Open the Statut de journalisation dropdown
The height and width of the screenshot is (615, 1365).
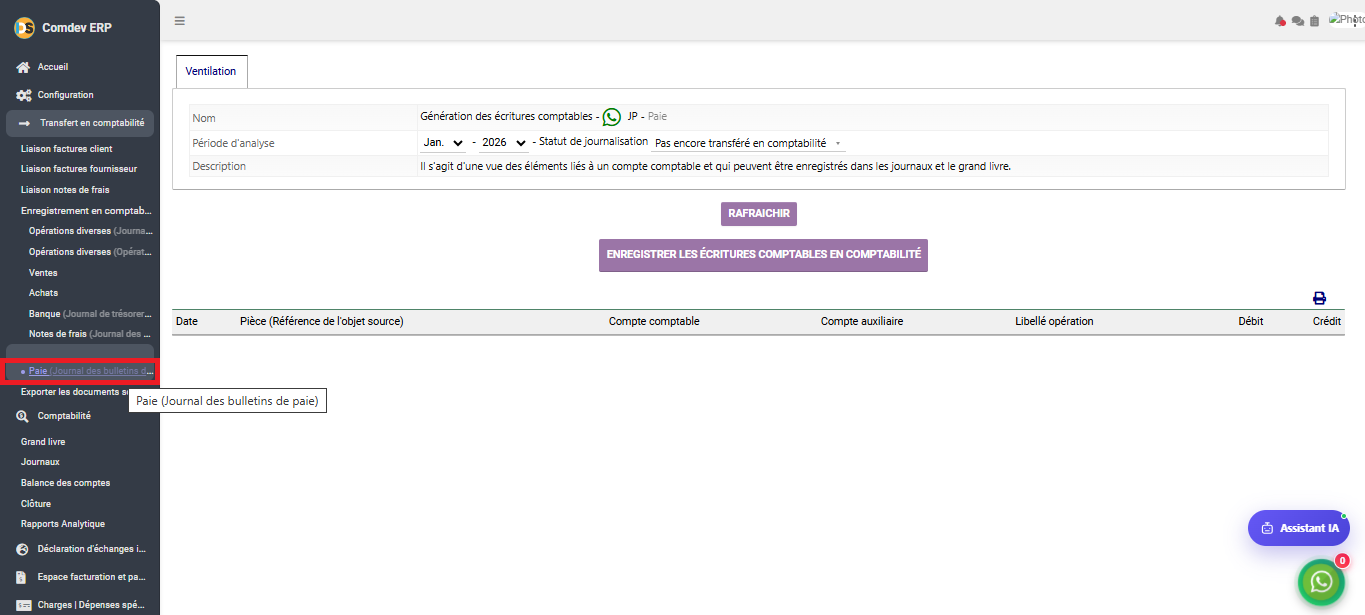pyautogui.click(x=748, y=143)
